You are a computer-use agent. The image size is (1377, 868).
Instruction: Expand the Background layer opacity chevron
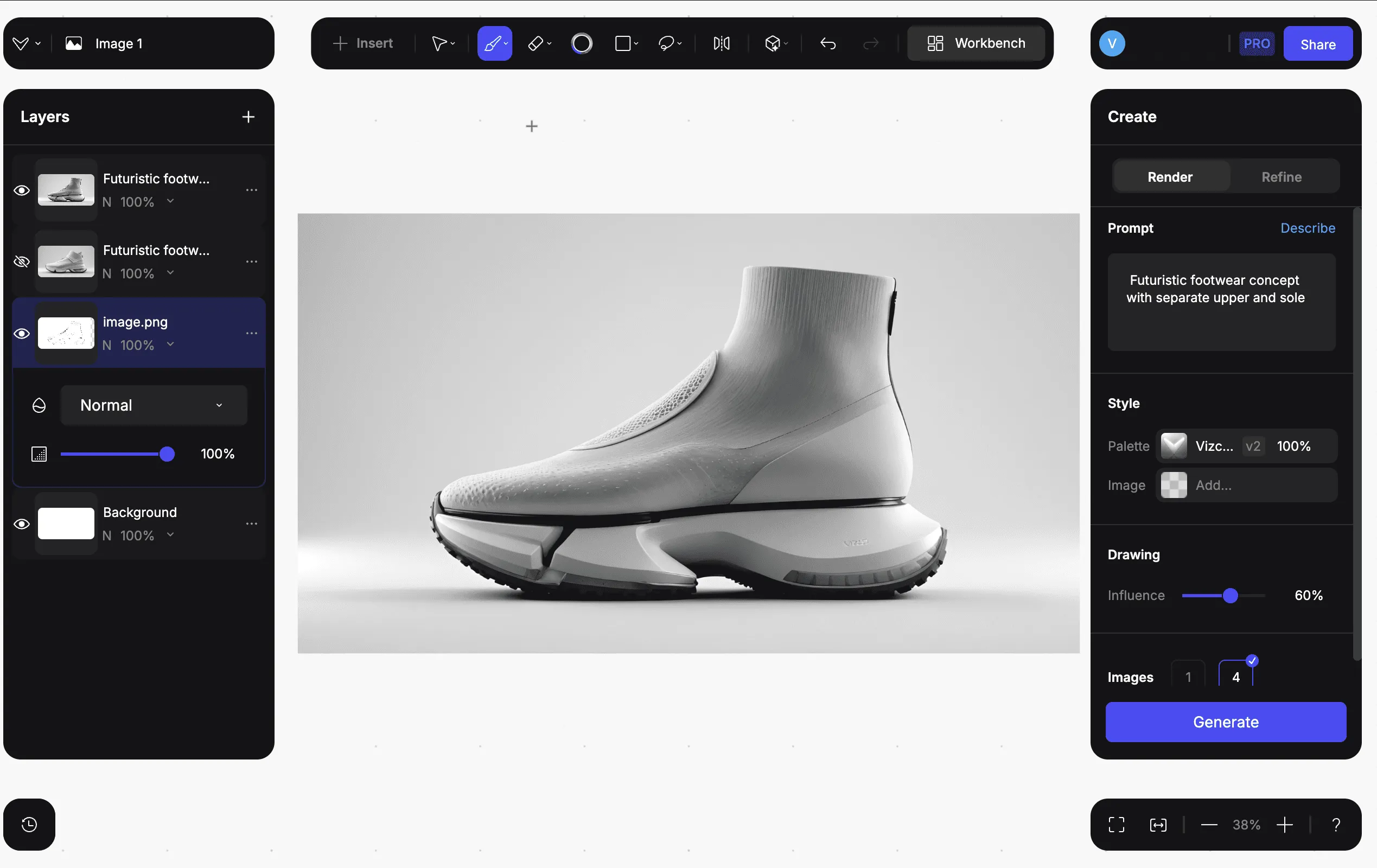click(170, 535)
